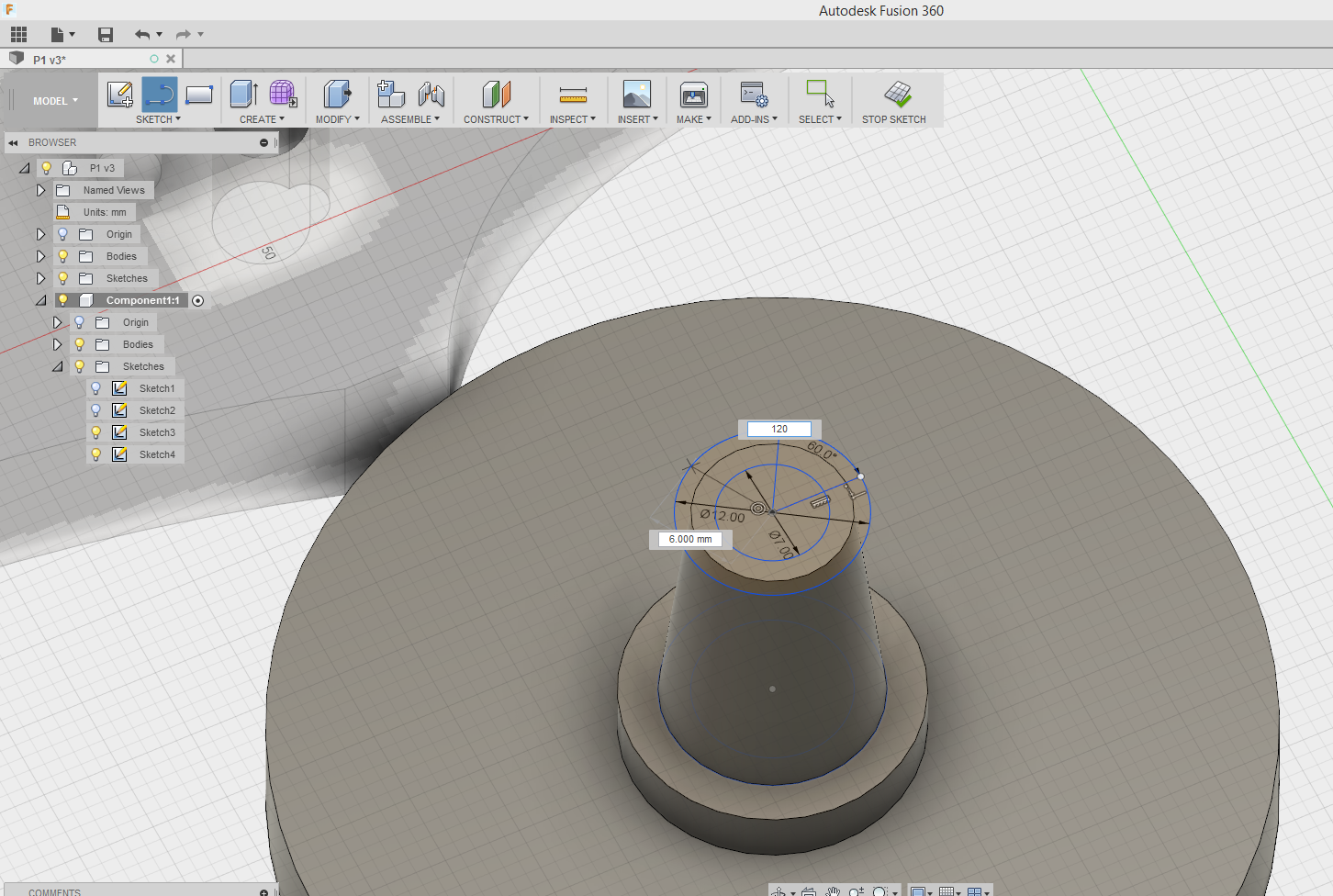Expand the Named Views folder
1333x896 pixels.
click(40, 191)
